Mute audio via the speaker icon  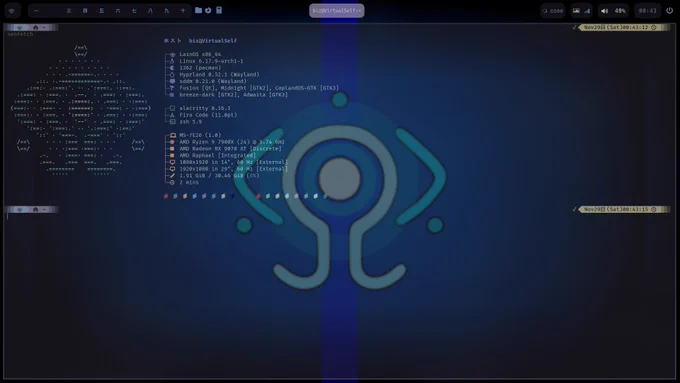604,11
